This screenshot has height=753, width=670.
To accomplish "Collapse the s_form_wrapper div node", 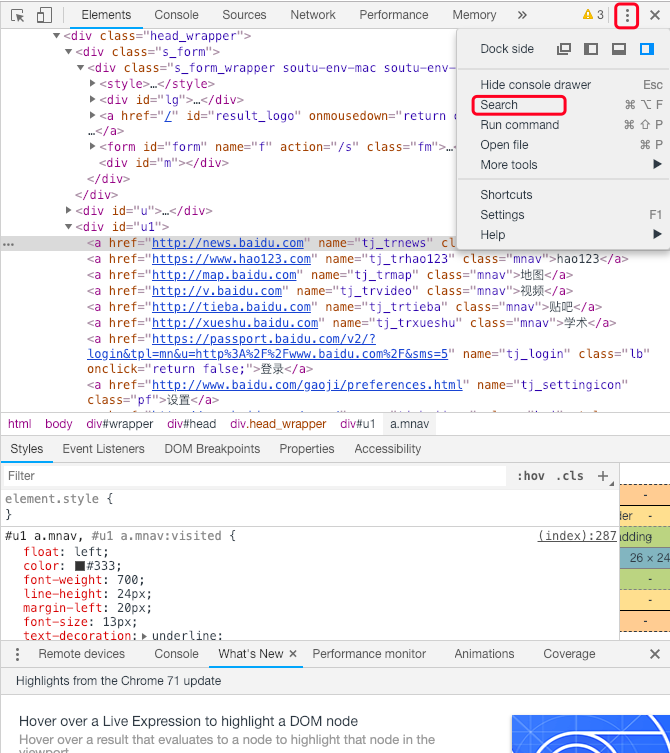I will coord(81,68).
